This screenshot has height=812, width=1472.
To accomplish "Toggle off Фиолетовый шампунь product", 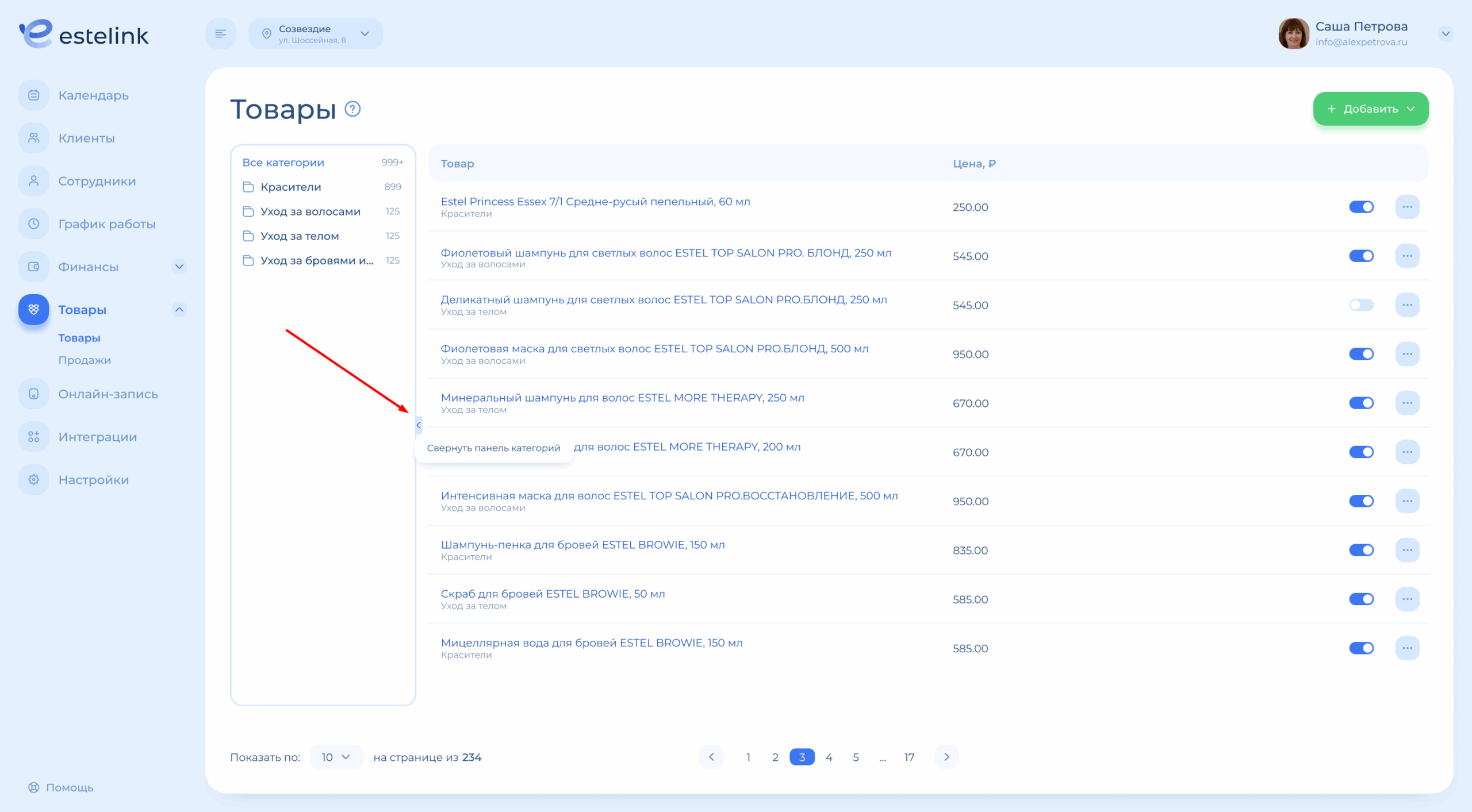I will pyautogui.click(x=1361, y=256).
